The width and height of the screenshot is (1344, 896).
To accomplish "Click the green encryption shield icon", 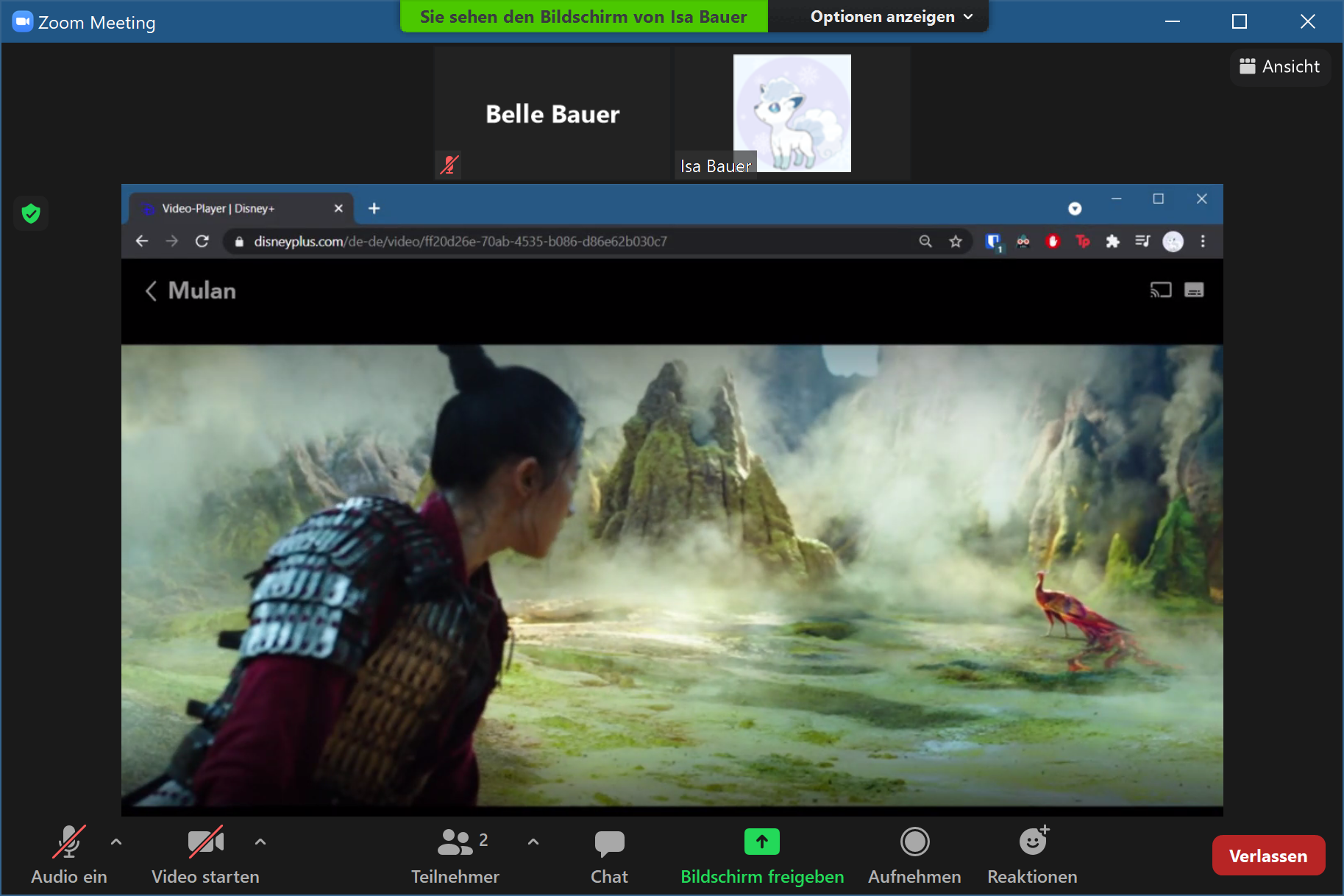I will point(31,214).
